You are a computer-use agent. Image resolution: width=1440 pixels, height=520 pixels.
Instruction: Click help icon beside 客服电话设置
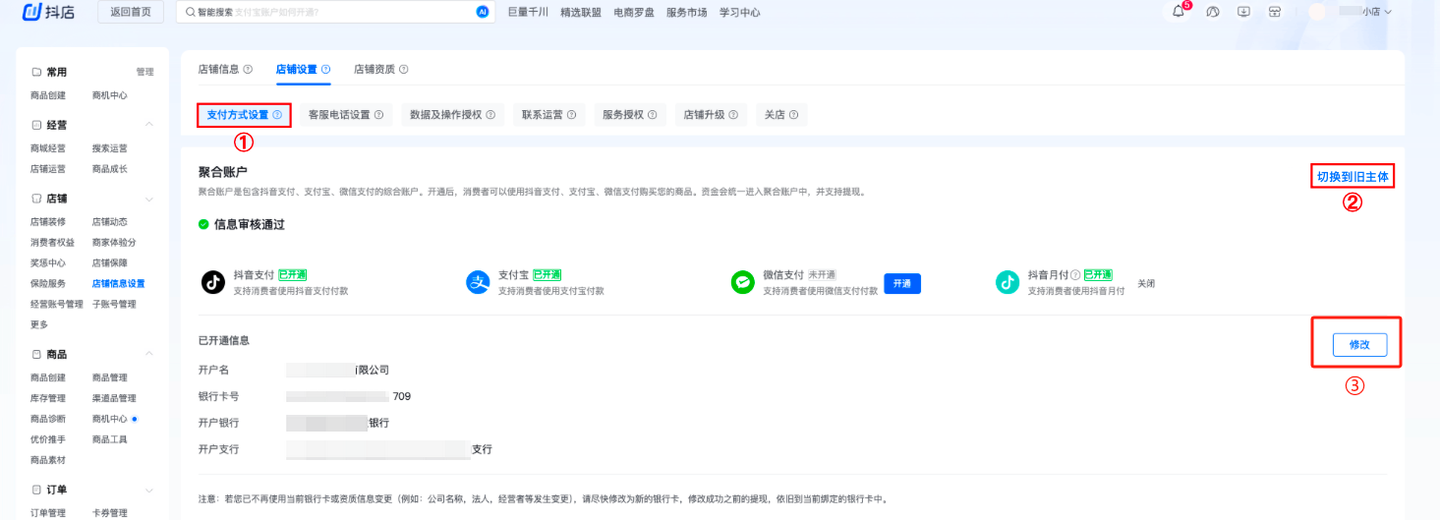click(379, 115)
